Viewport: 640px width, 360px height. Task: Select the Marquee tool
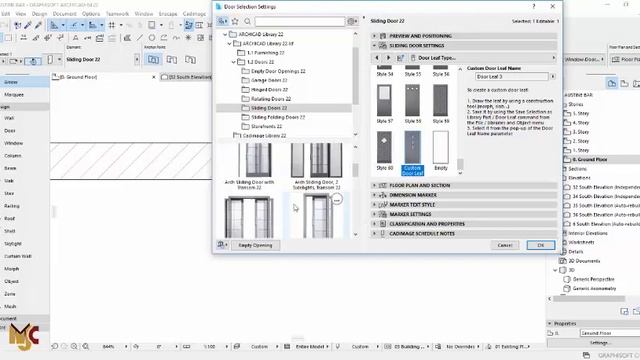coord(14,95)
